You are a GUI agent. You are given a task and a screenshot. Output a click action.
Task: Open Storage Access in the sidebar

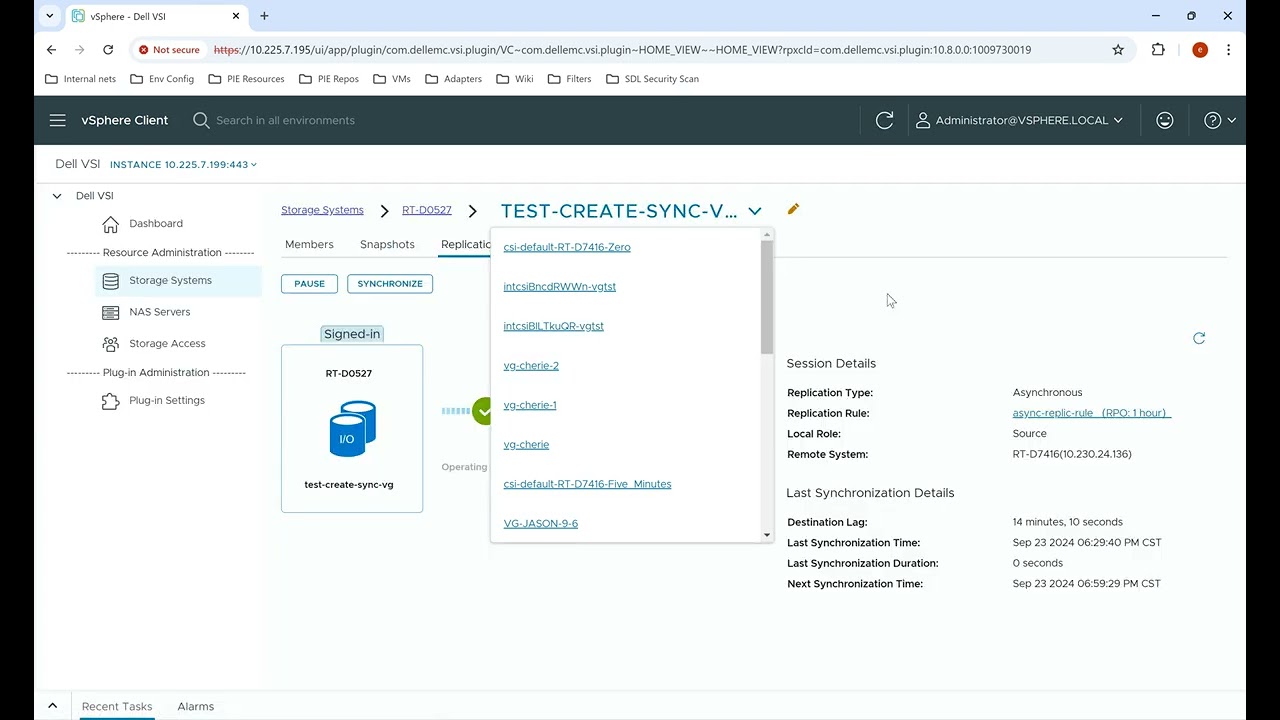click(167, 343)
